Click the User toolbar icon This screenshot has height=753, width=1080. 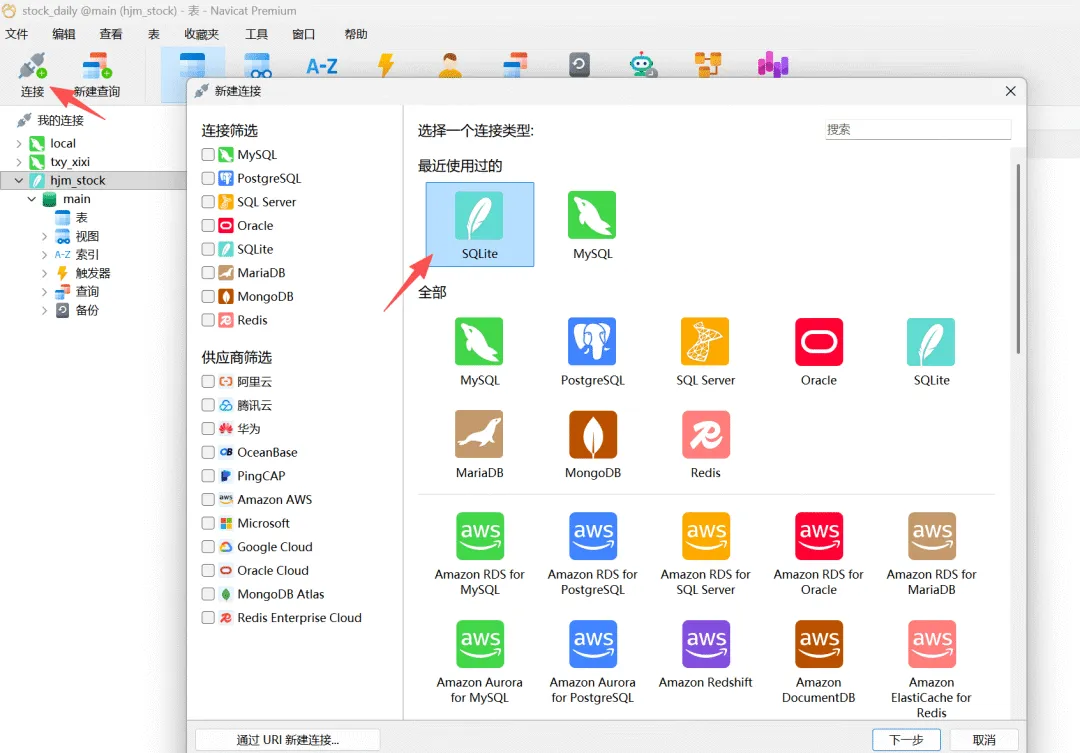[x=450, y=66]
